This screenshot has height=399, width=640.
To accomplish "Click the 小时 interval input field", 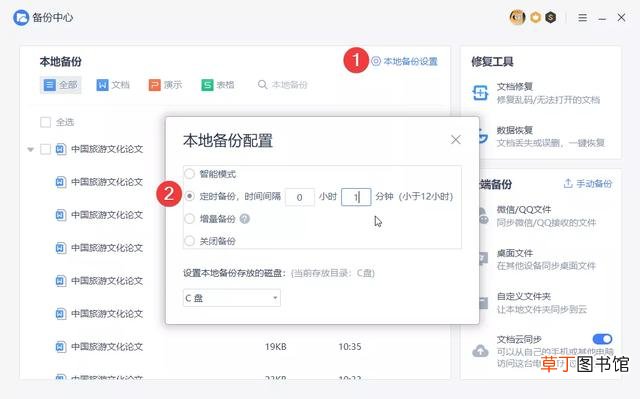I will (x=300, y=197).
